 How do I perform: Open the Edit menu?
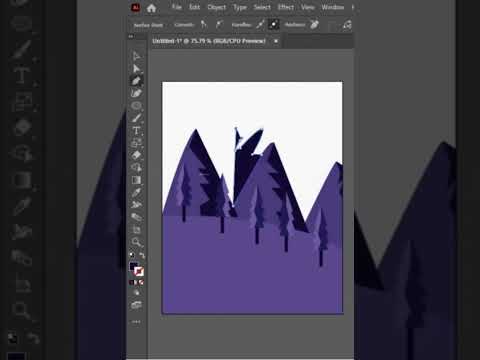[x=194, y=7]
